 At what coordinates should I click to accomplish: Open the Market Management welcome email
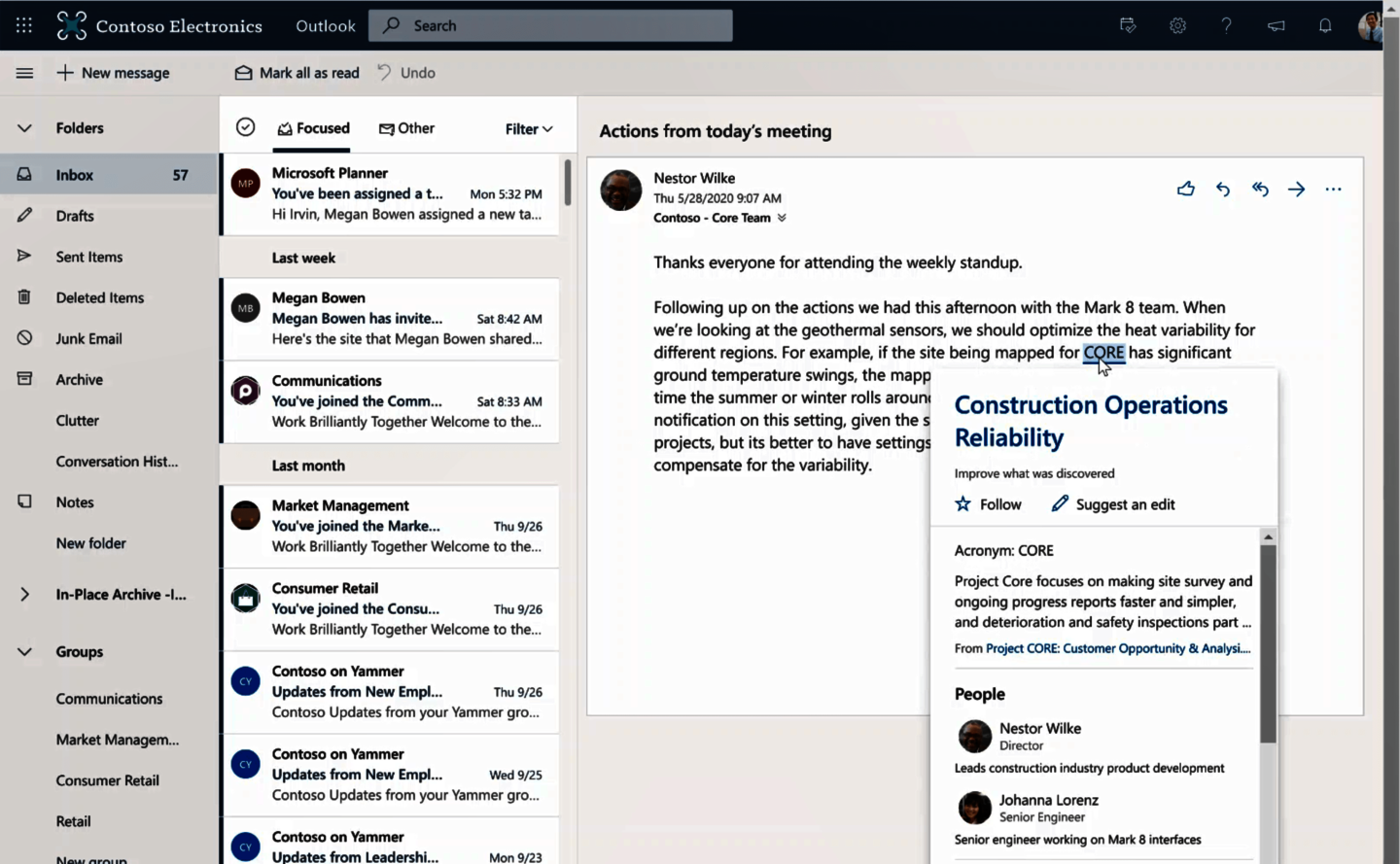(390, 526)
